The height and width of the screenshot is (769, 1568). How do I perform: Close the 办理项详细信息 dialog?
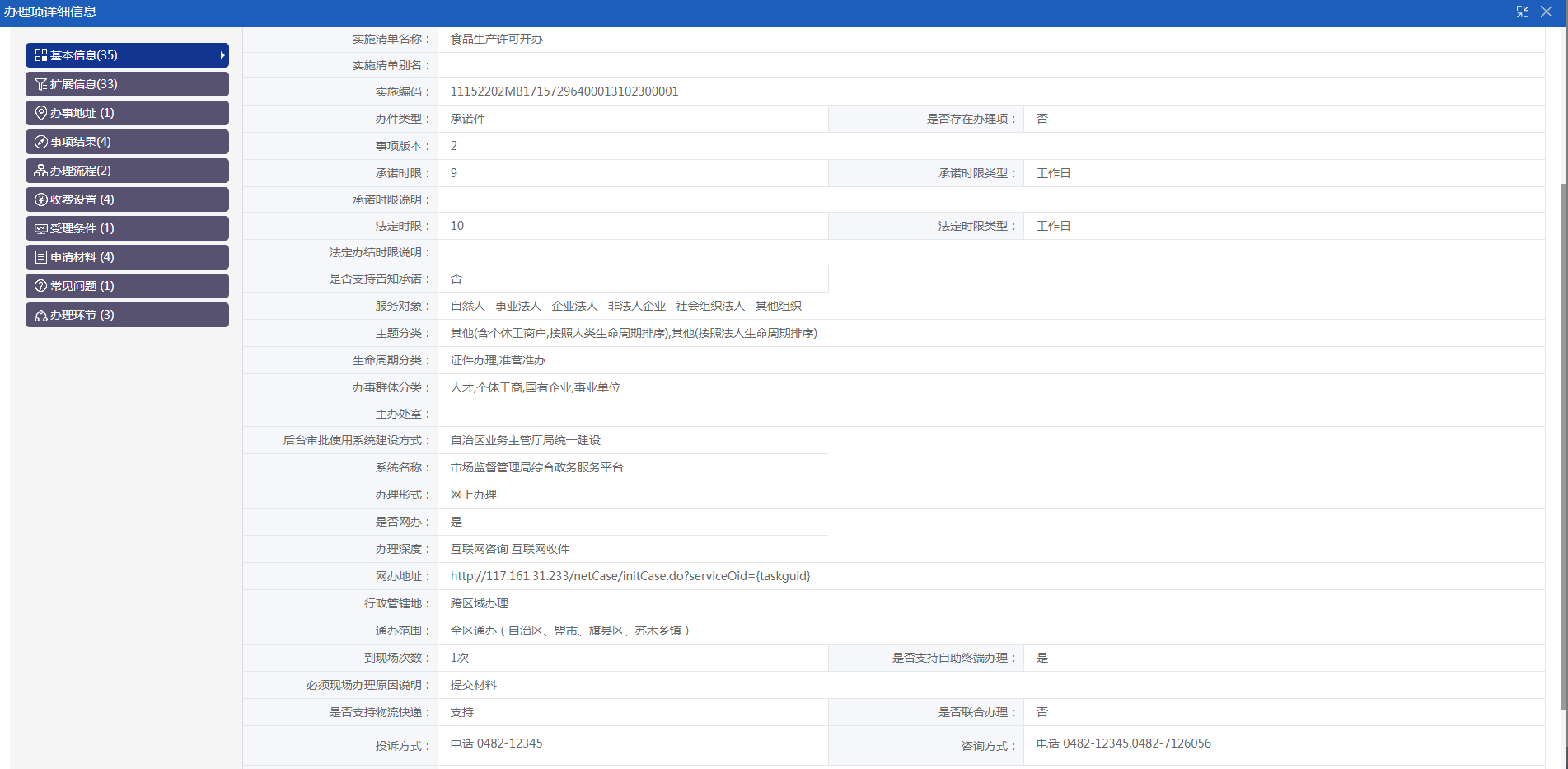tap(1547, 12)
